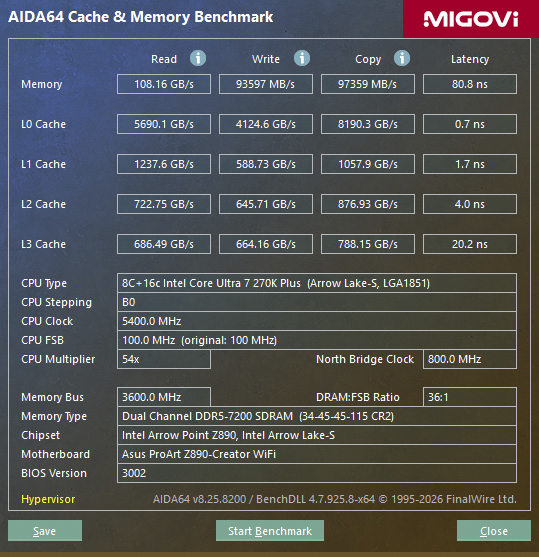Click CPU Stepping value B0
The width and height of the screenshot is (539, 557).
pos(317,302)
